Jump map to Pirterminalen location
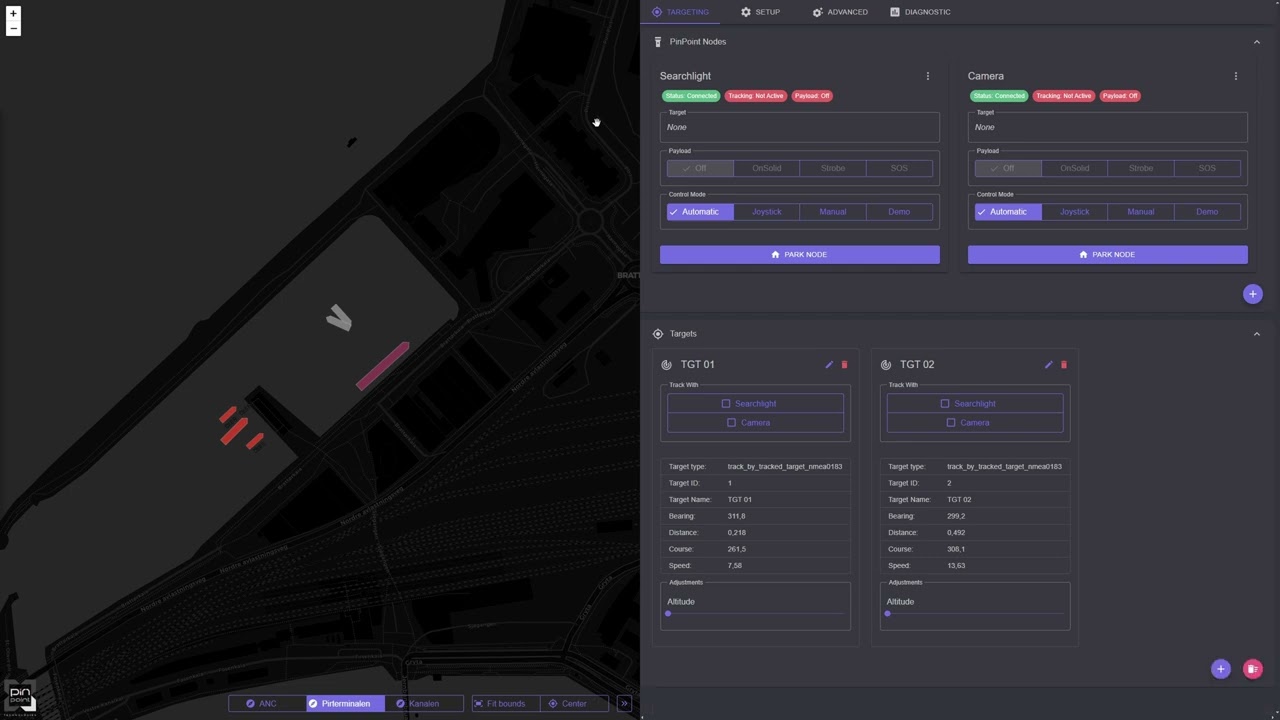The height and width of the screenshot is (720, 1280). pyautogui.click(x=345, y=704)
